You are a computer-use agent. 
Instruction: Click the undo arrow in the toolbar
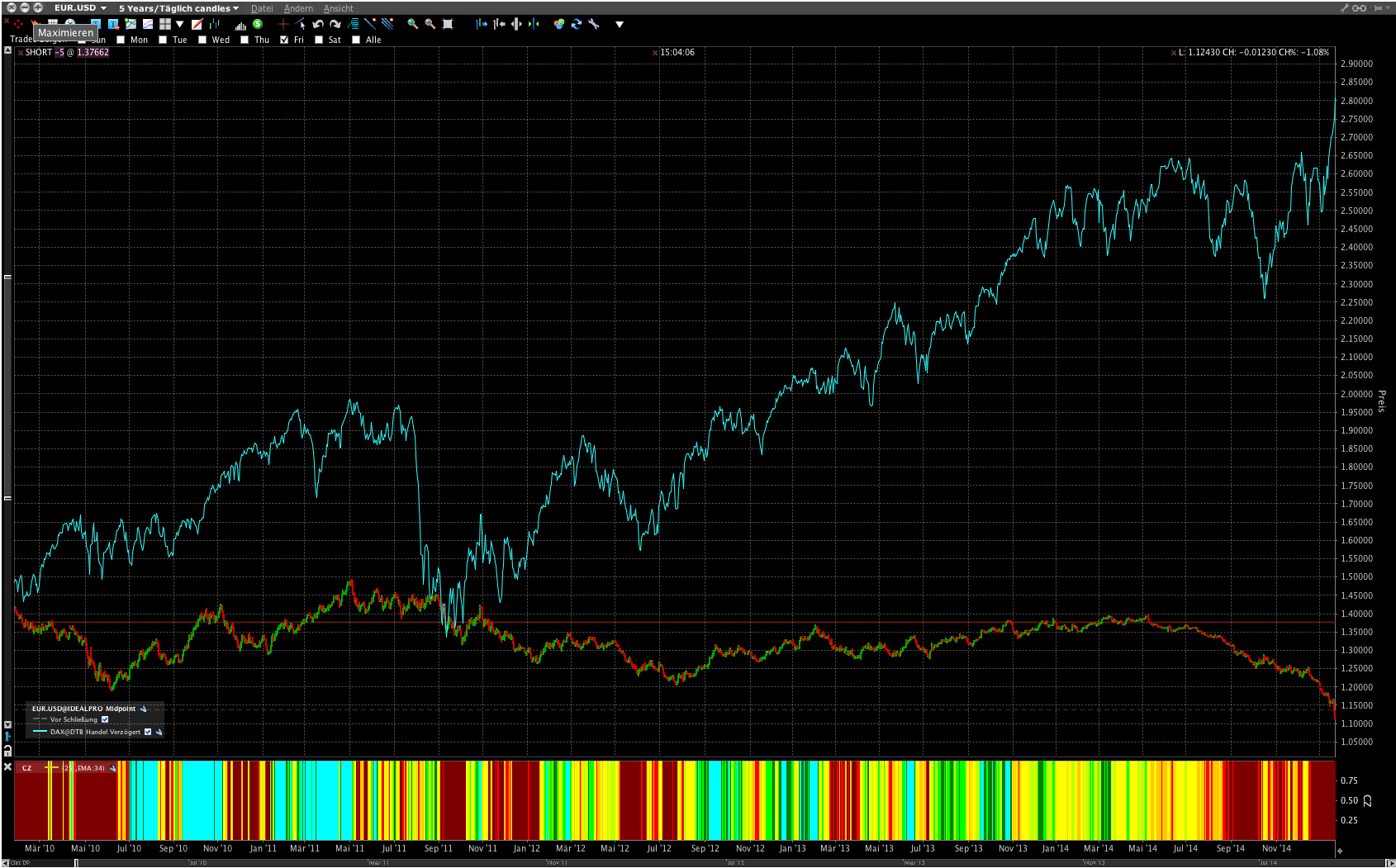pos(318,24)
